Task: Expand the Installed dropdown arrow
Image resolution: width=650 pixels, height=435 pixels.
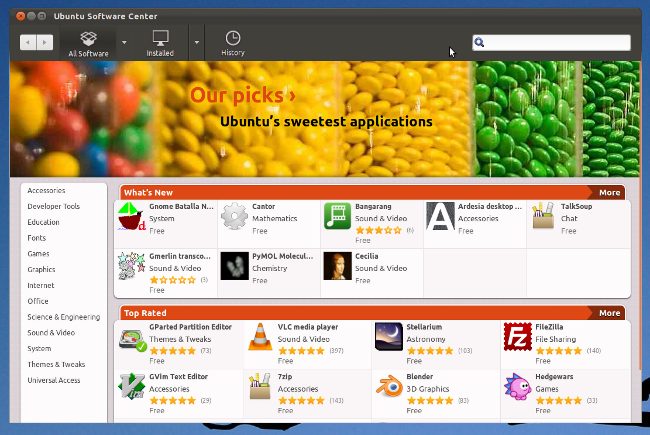Action: click(x=196, y=43)
